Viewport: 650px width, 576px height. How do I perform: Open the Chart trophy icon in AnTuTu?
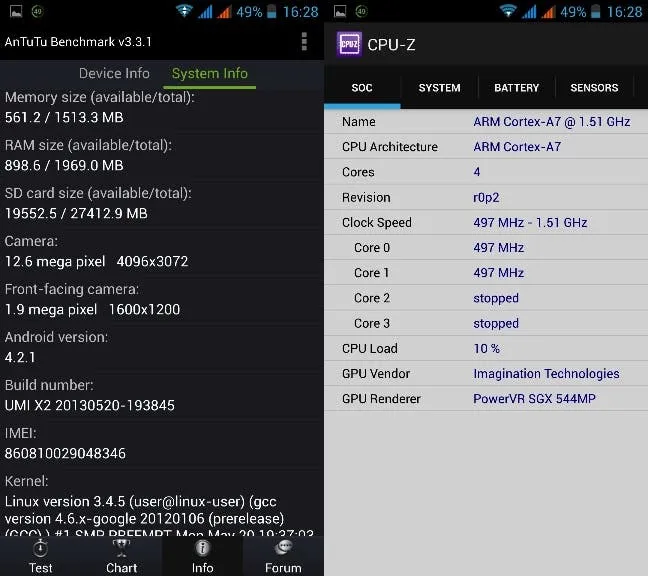point(121,548)
